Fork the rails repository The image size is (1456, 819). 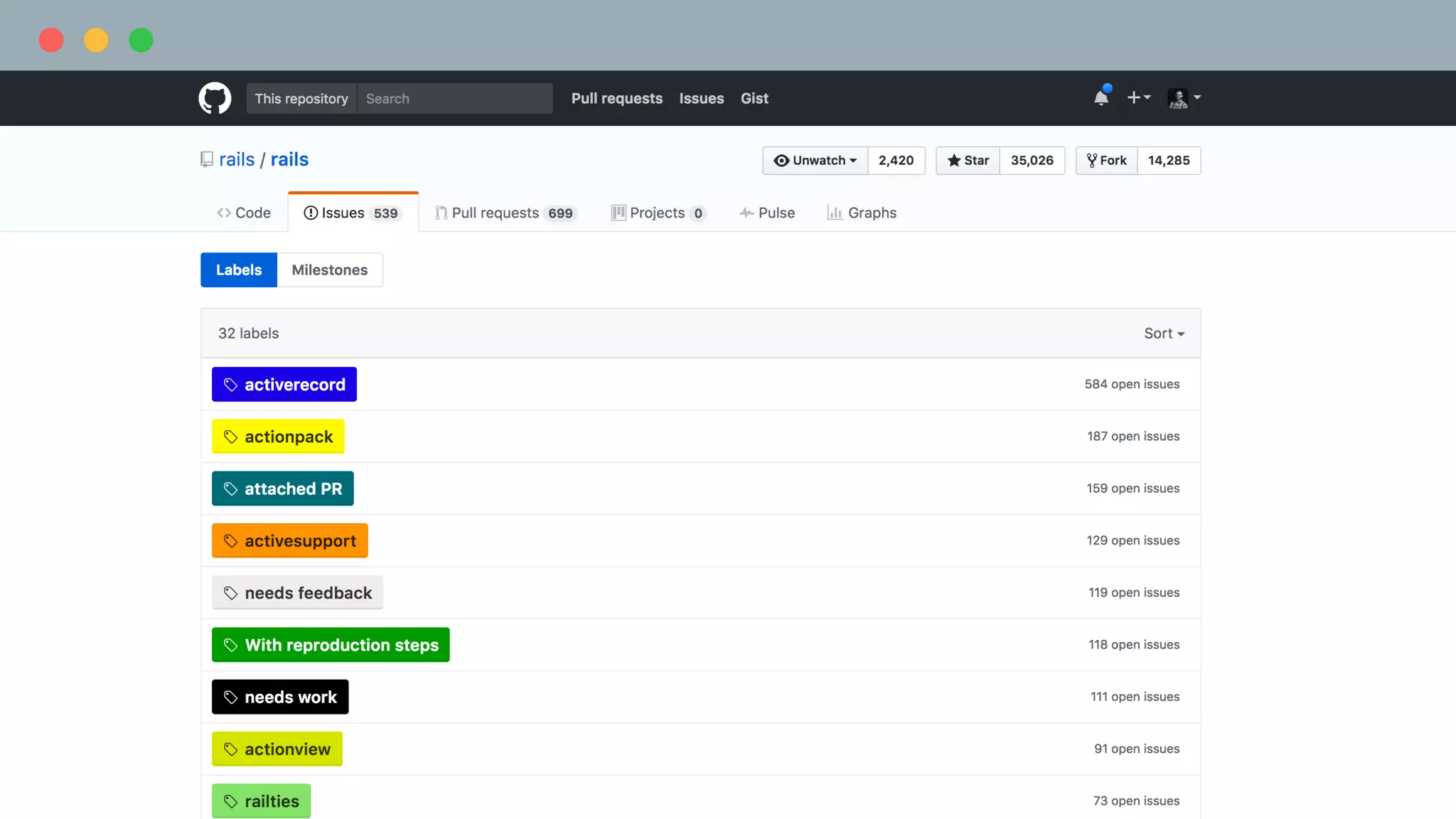pyautogui.click(x=1107, y=161)
